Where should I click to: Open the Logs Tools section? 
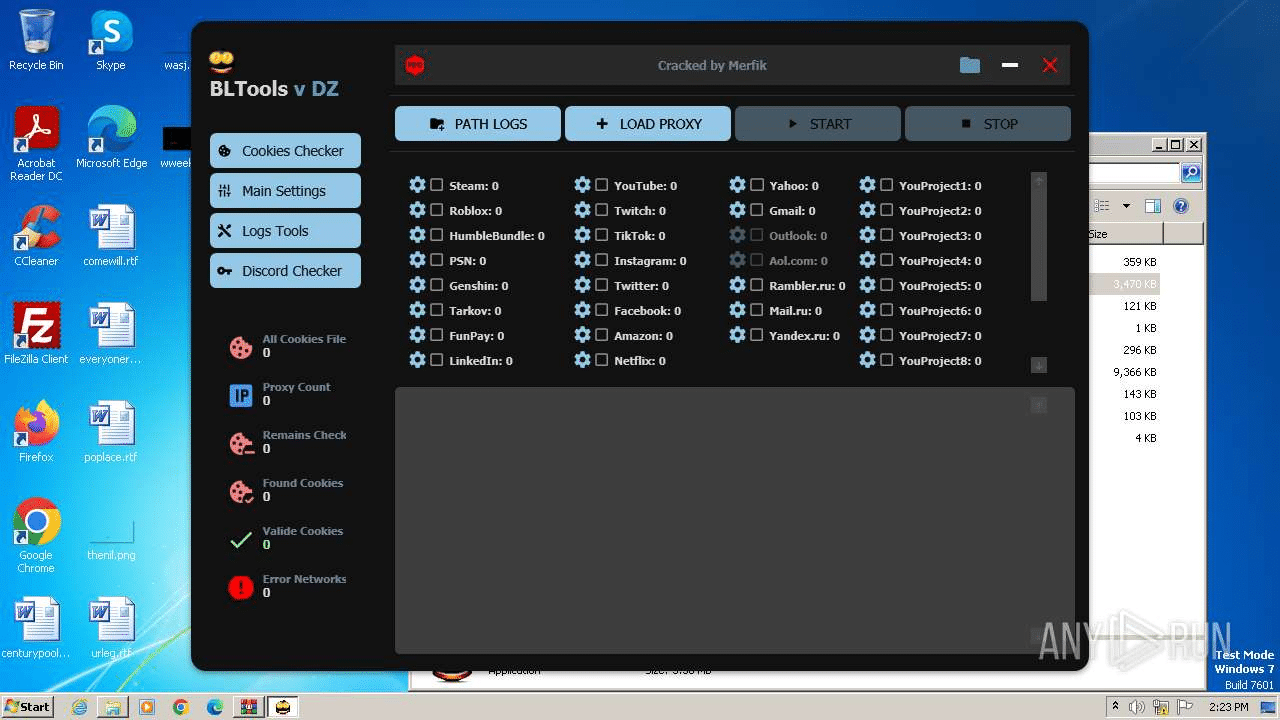[285, 231]
